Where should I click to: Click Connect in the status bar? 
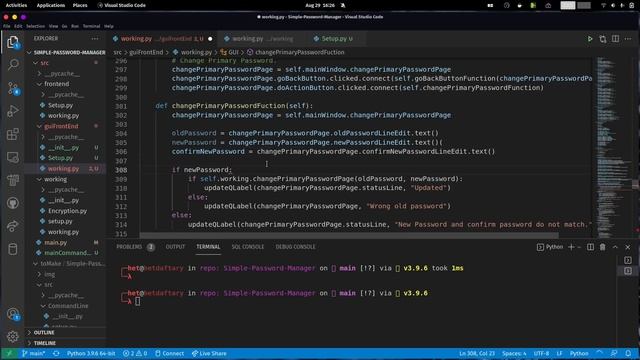(169, 353)
